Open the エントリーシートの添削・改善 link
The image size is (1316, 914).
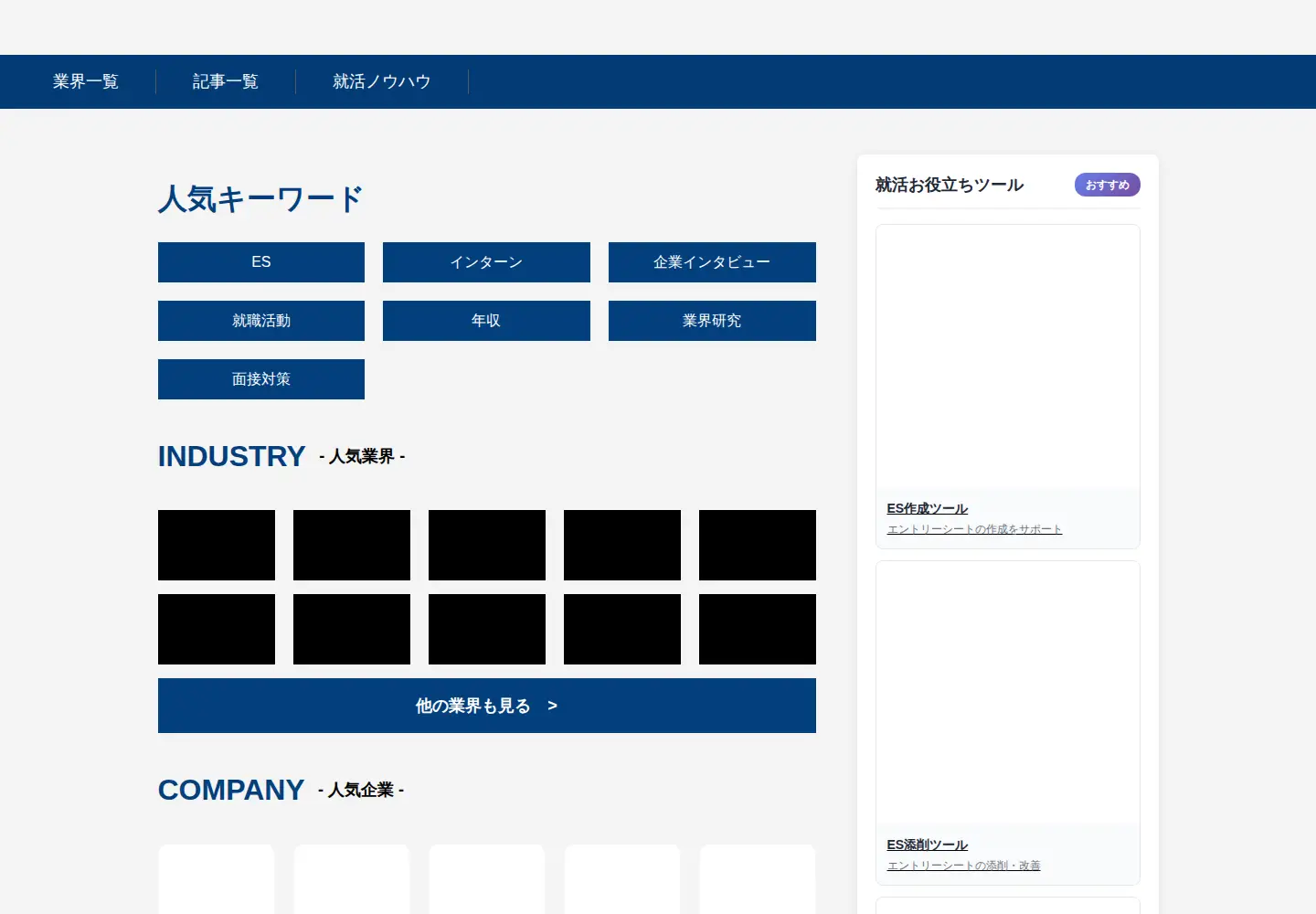(x=963, y=866)
